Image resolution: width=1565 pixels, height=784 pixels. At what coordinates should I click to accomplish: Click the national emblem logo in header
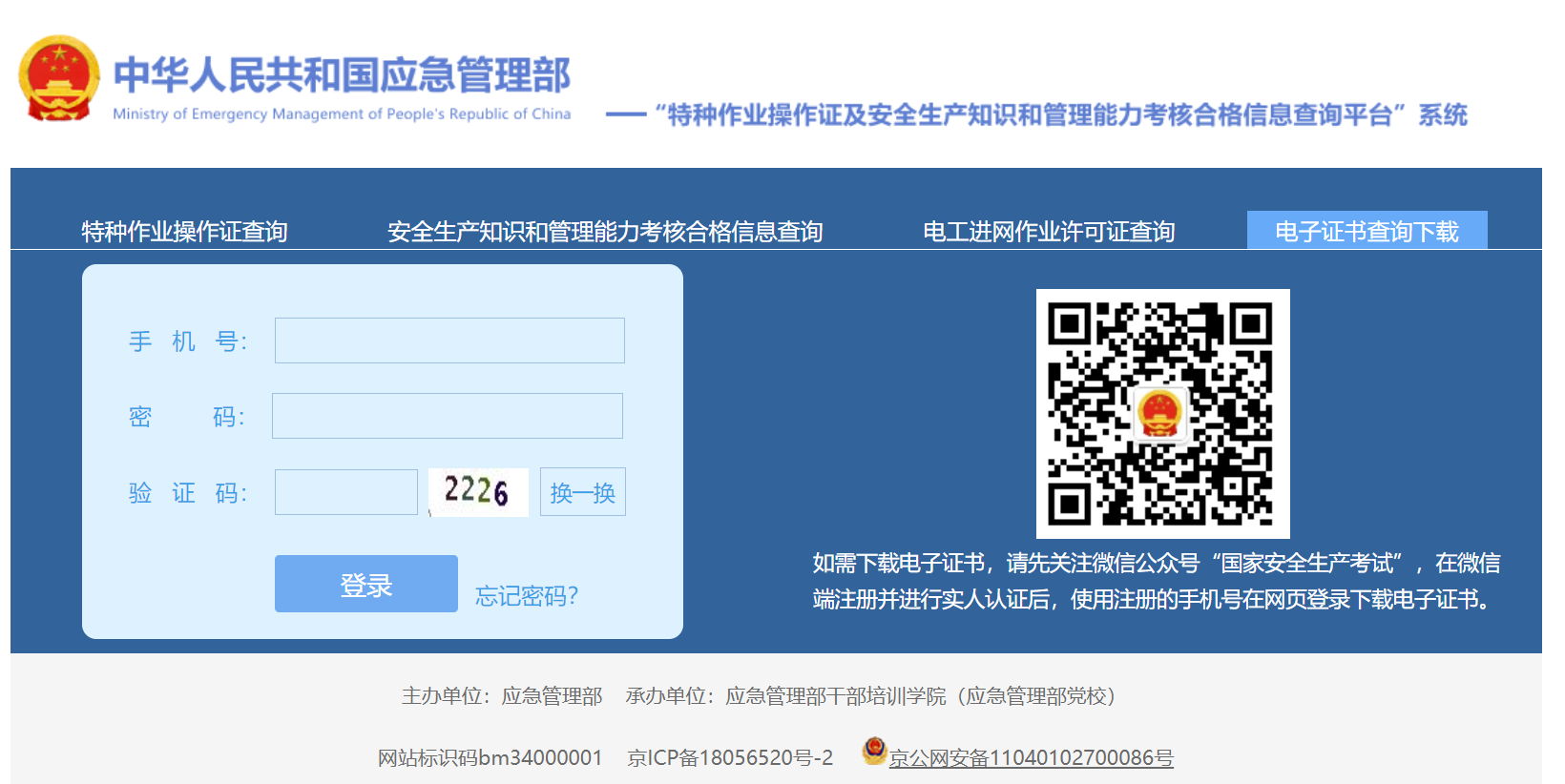[59, 79]
